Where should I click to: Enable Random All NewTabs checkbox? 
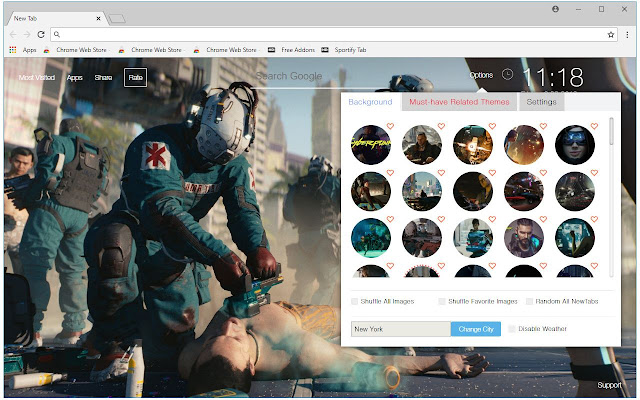pyautogui.click(x=529, y=302)
